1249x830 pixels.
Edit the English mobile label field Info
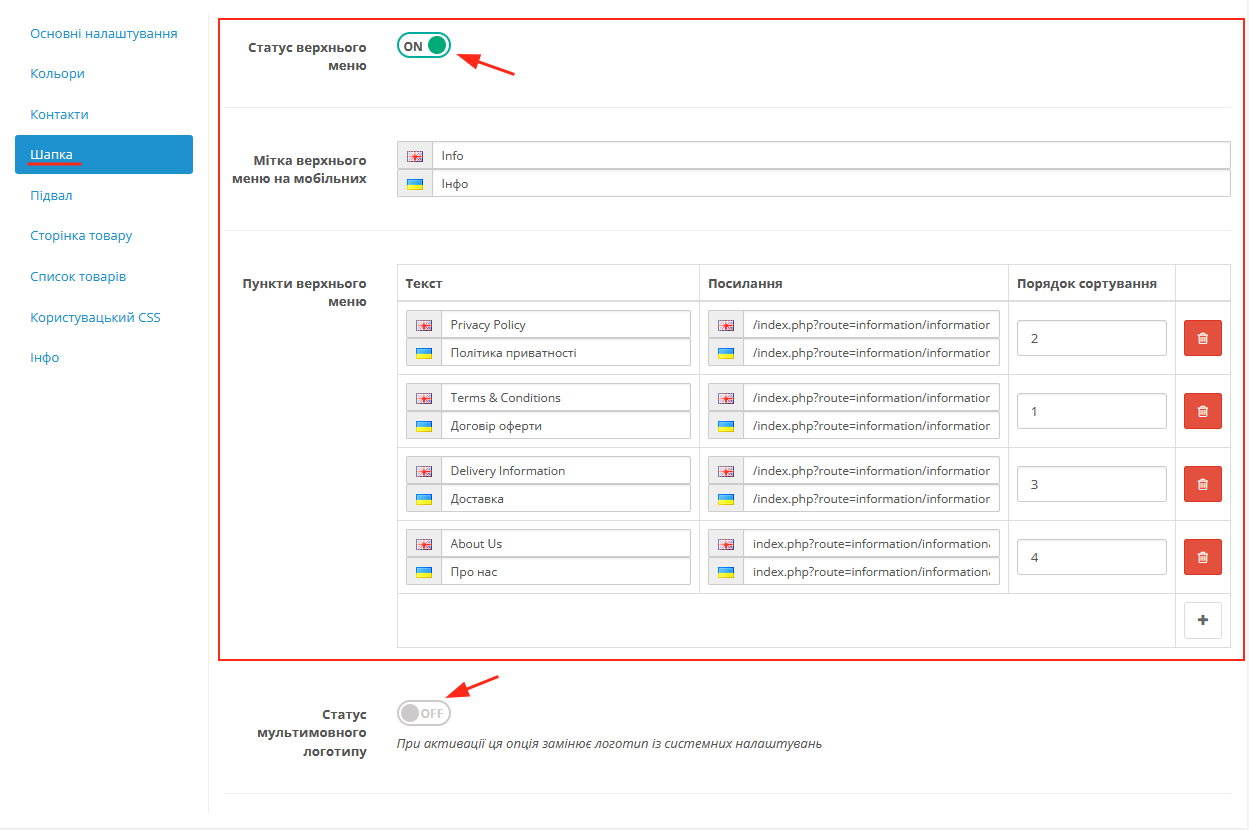(x=831, y=156)
